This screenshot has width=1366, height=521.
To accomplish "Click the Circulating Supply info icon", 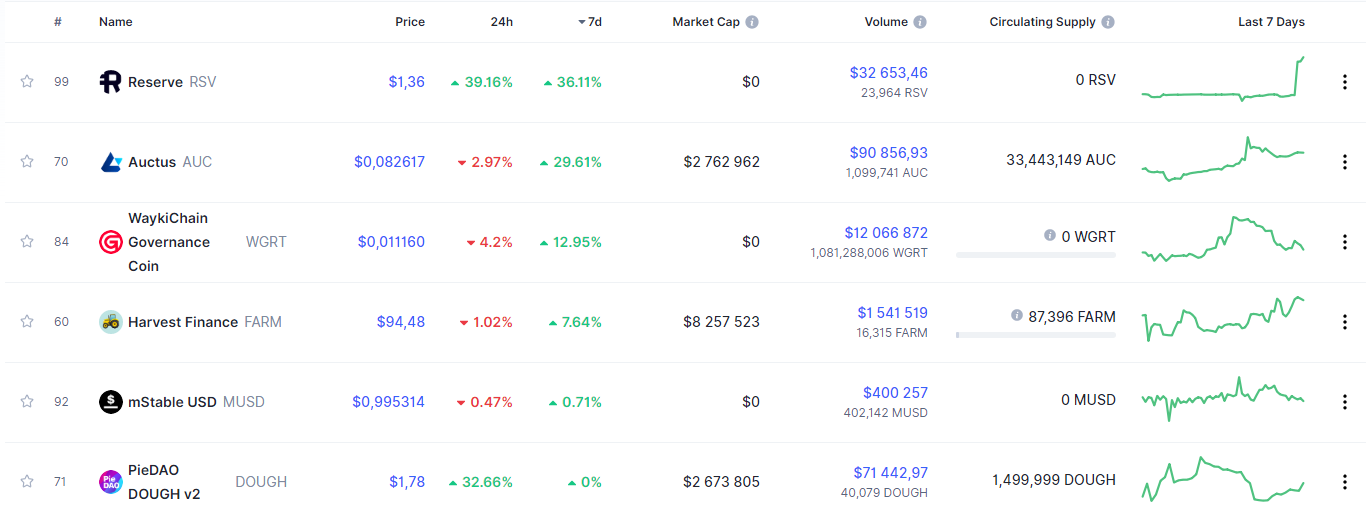I will pyautogui.click(x=1108, y=22).
